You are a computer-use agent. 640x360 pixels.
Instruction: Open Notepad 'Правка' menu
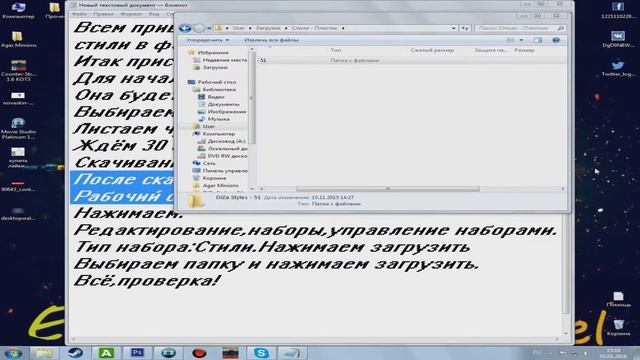[x=103, y=14]
